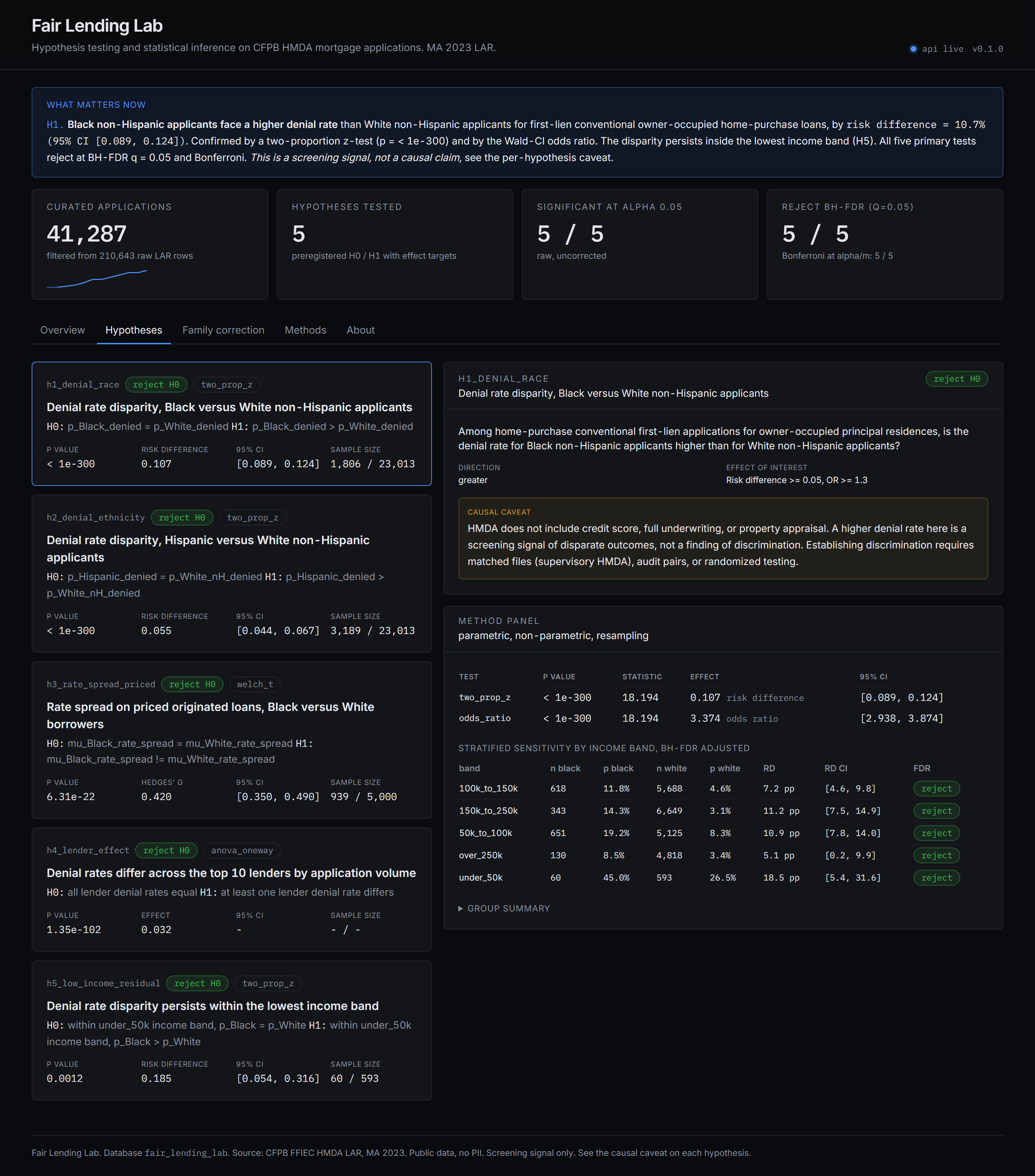The height and width of the screenshot is (1176, 1035).
Task: Click the reject badge for 150k_to_250k band
Action: click(937, 811)
